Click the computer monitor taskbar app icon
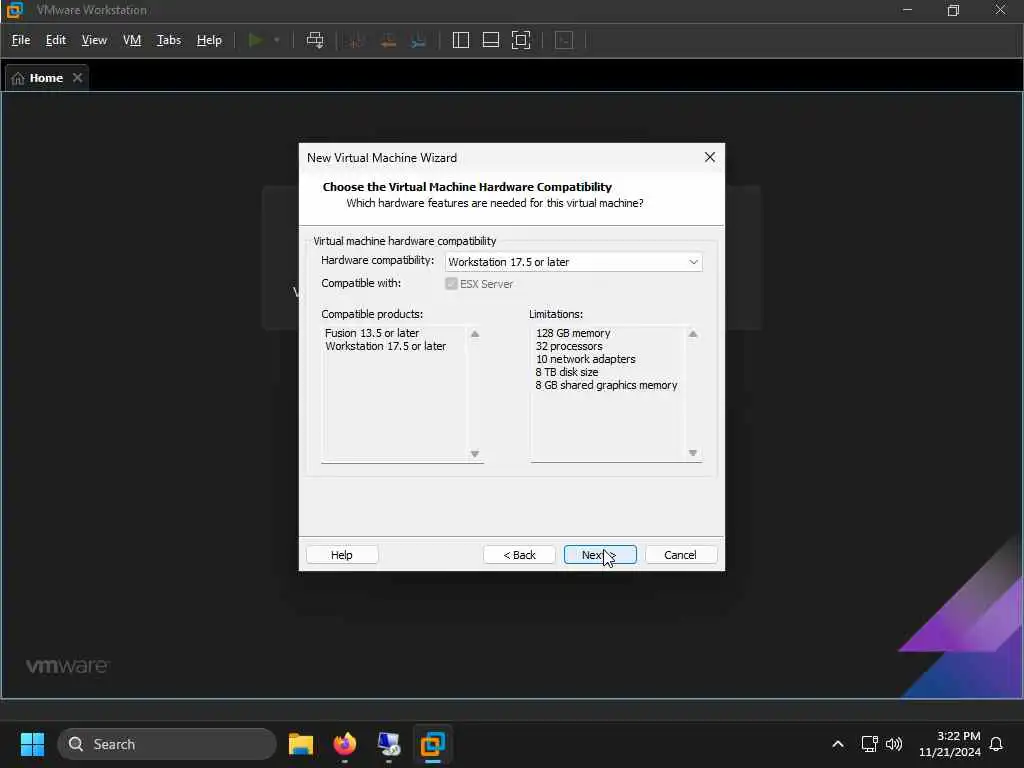This screenshot has height=768, width=1024. 389,744
